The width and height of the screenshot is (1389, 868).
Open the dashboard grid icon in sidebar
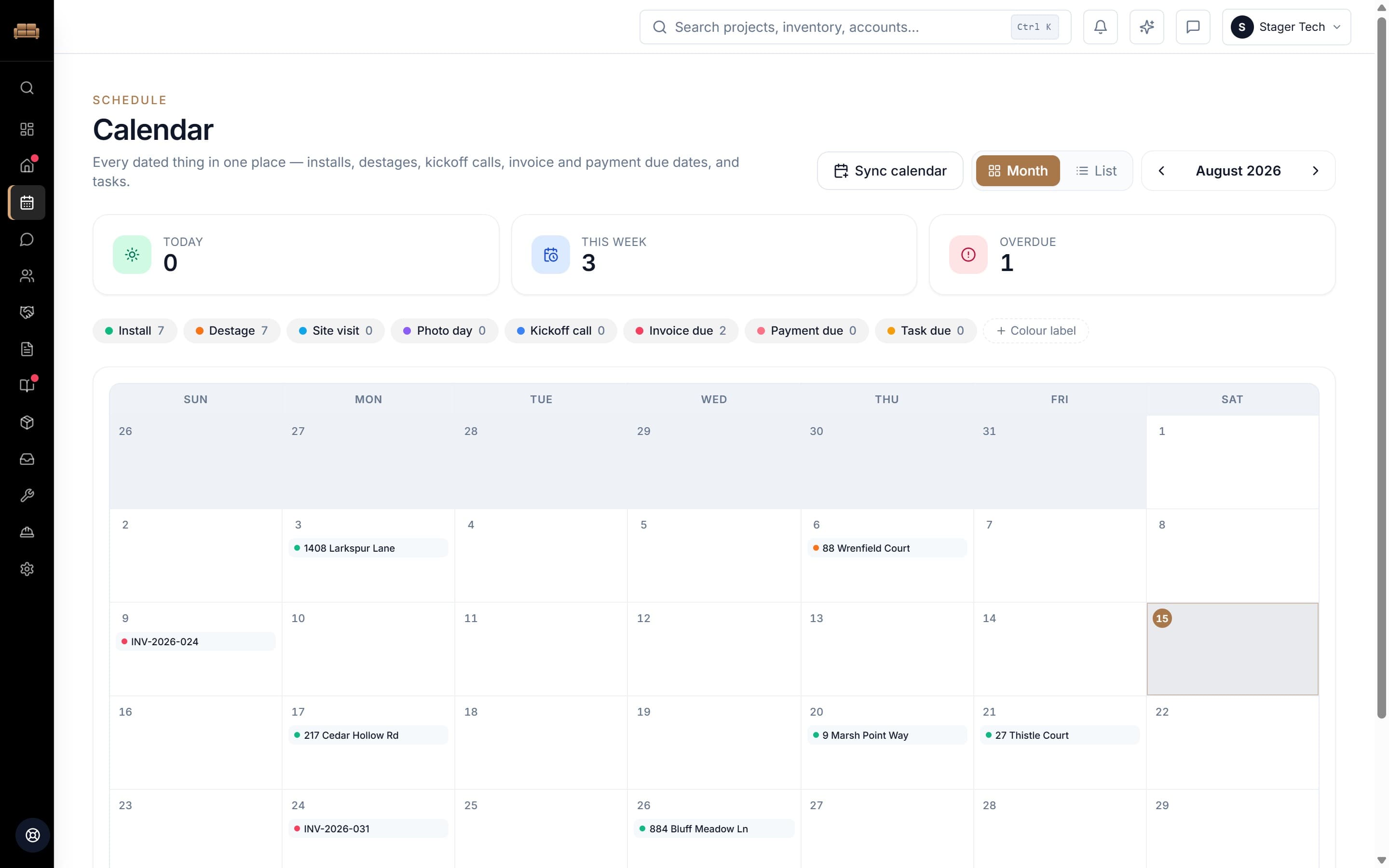[x=27, y=129]
